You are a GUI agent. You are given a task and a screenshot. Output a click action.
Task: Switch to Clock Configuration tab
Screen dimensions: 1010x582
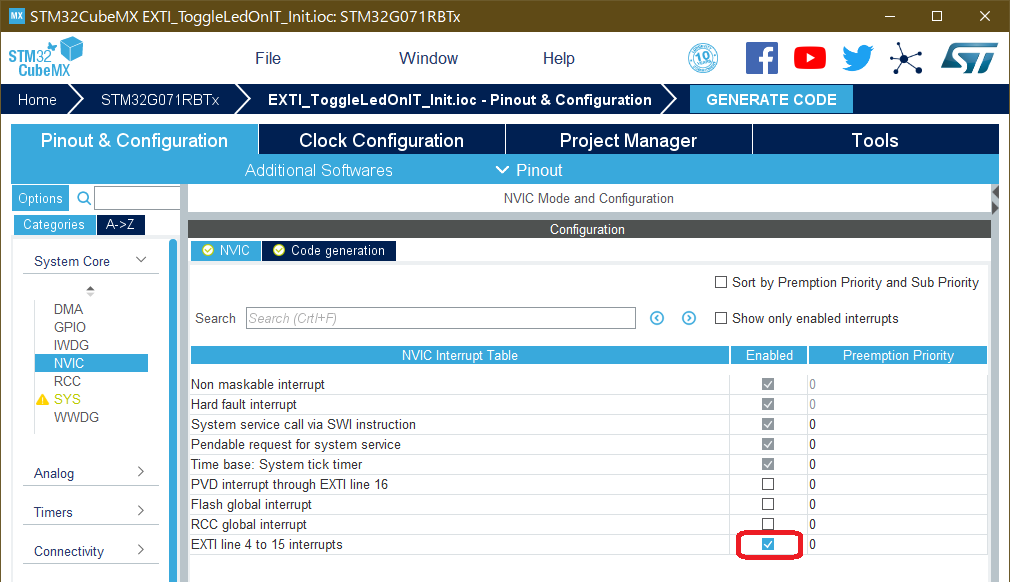[x=381, y=140]
